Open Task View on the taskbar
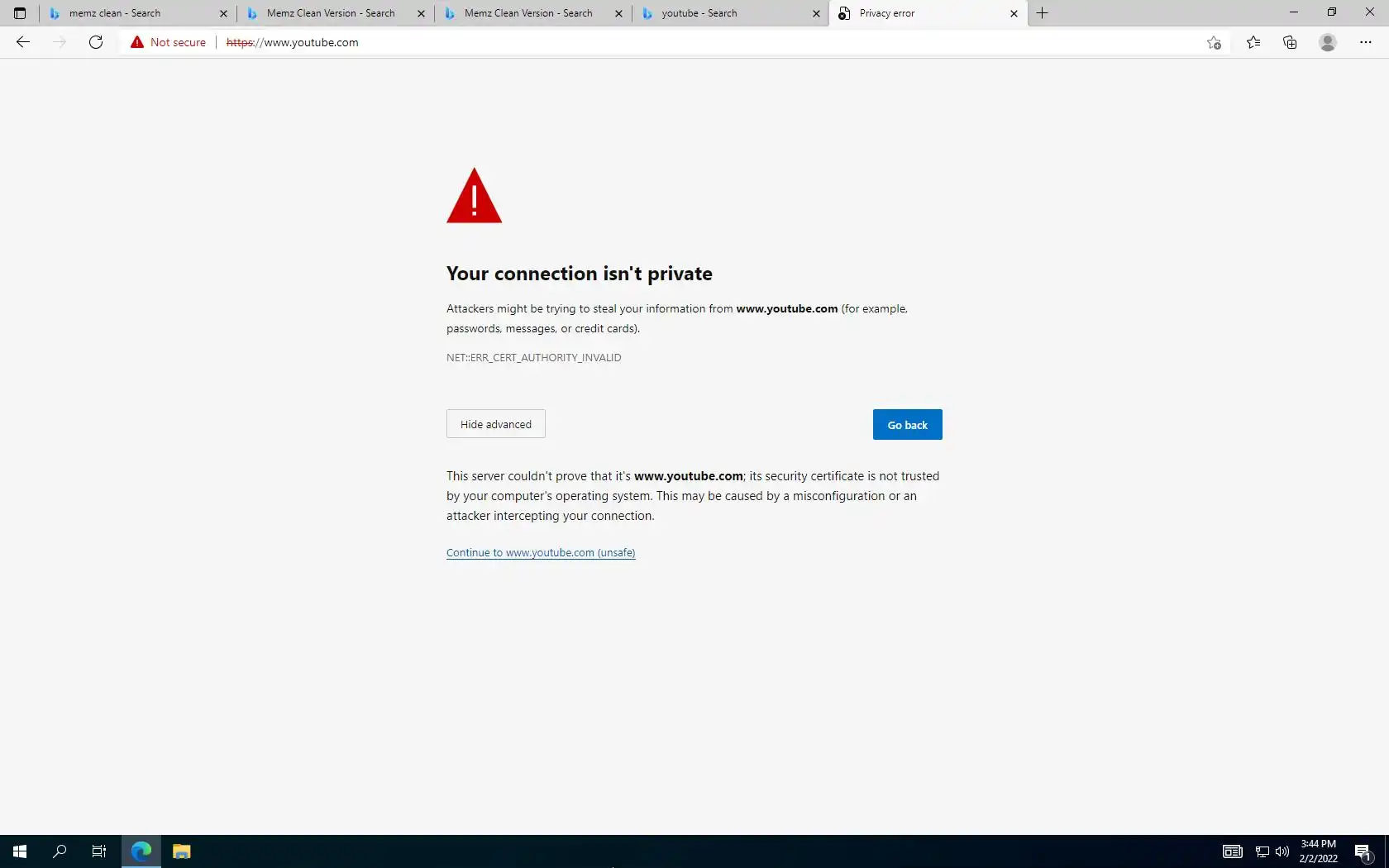This screenshot has width=1389, height=868. tap(99, 851)
